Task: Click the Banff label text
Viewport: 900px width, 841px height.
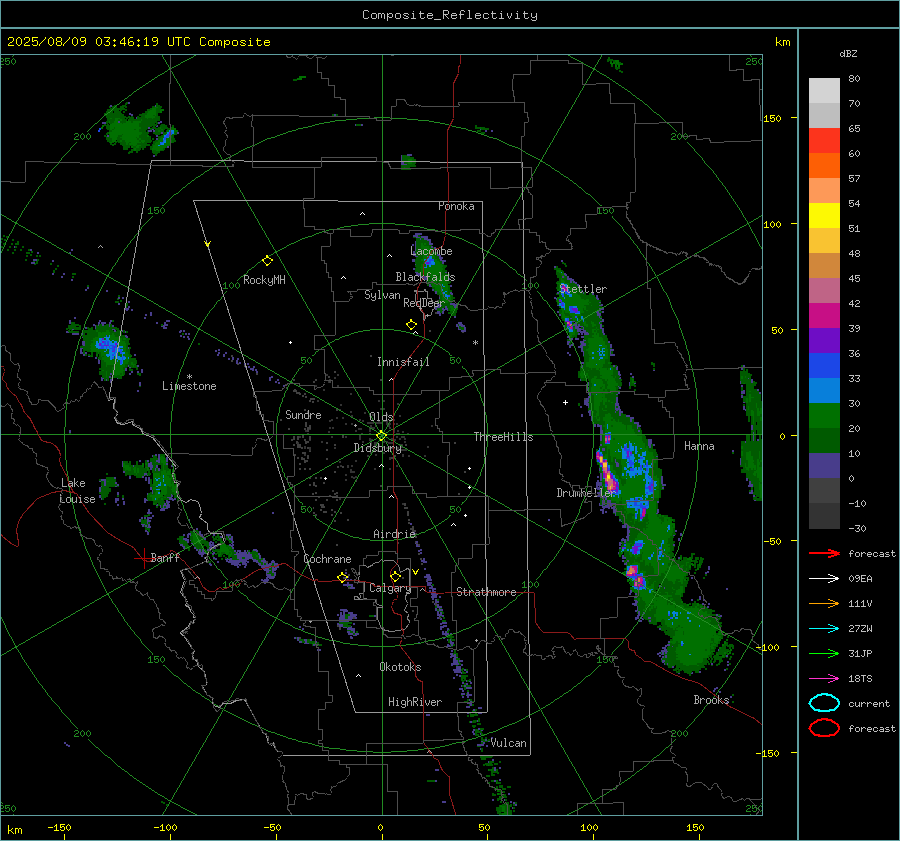Action: [x=165, y=557]
